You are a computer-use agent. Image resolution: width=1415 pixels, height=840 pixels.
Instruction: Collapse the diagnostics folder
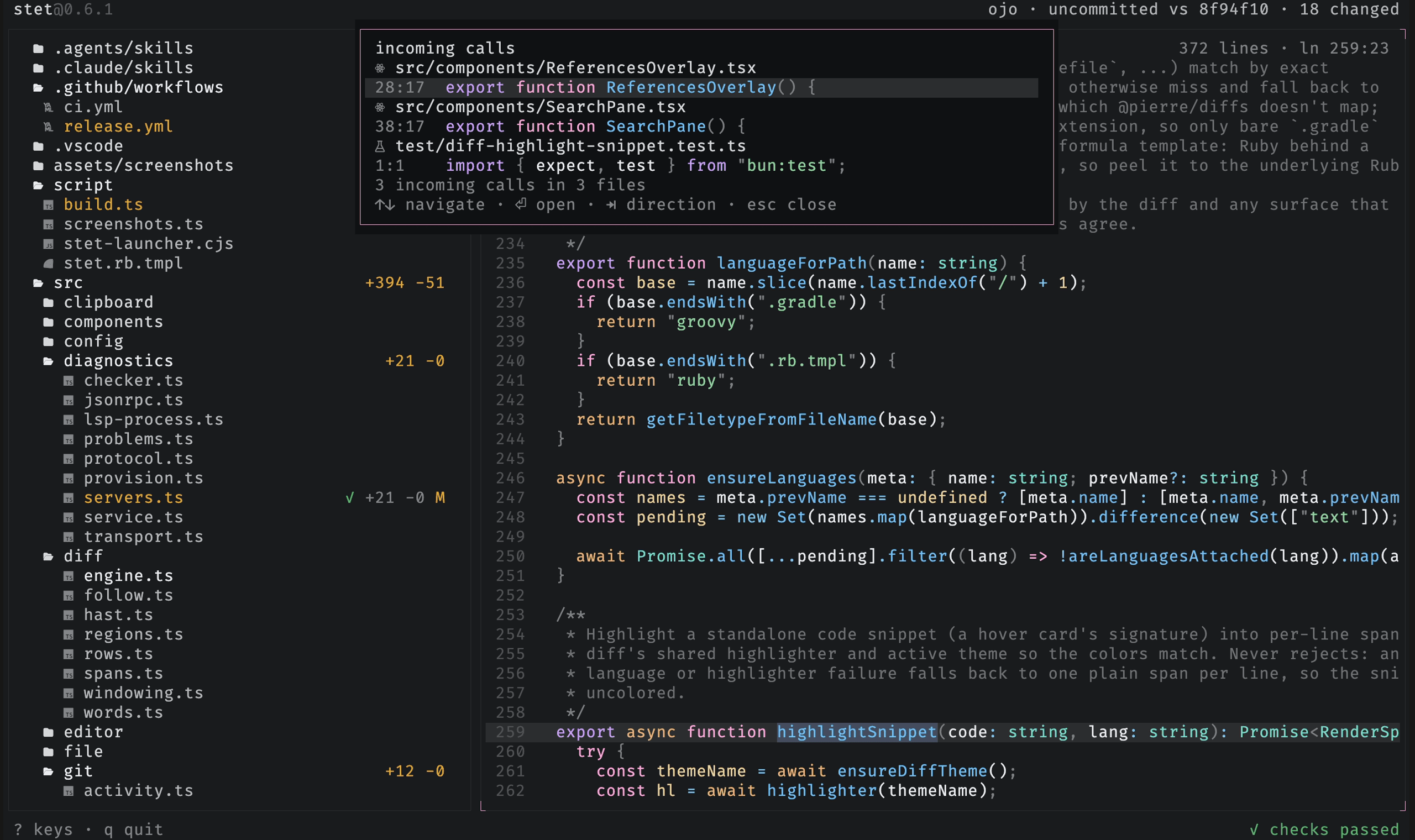49,361
